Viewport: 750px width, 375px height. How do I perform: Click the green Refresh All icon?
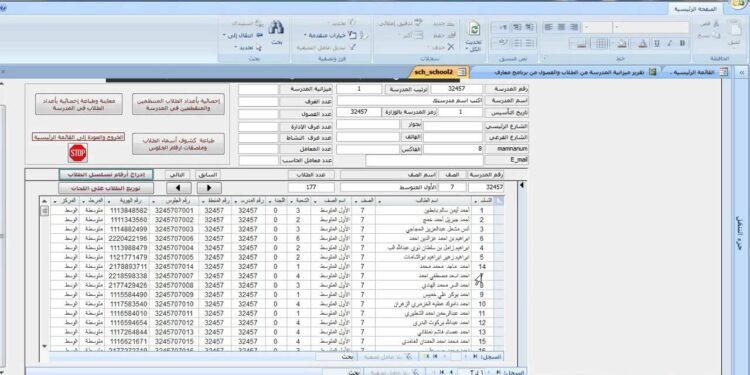pos(474,29)
